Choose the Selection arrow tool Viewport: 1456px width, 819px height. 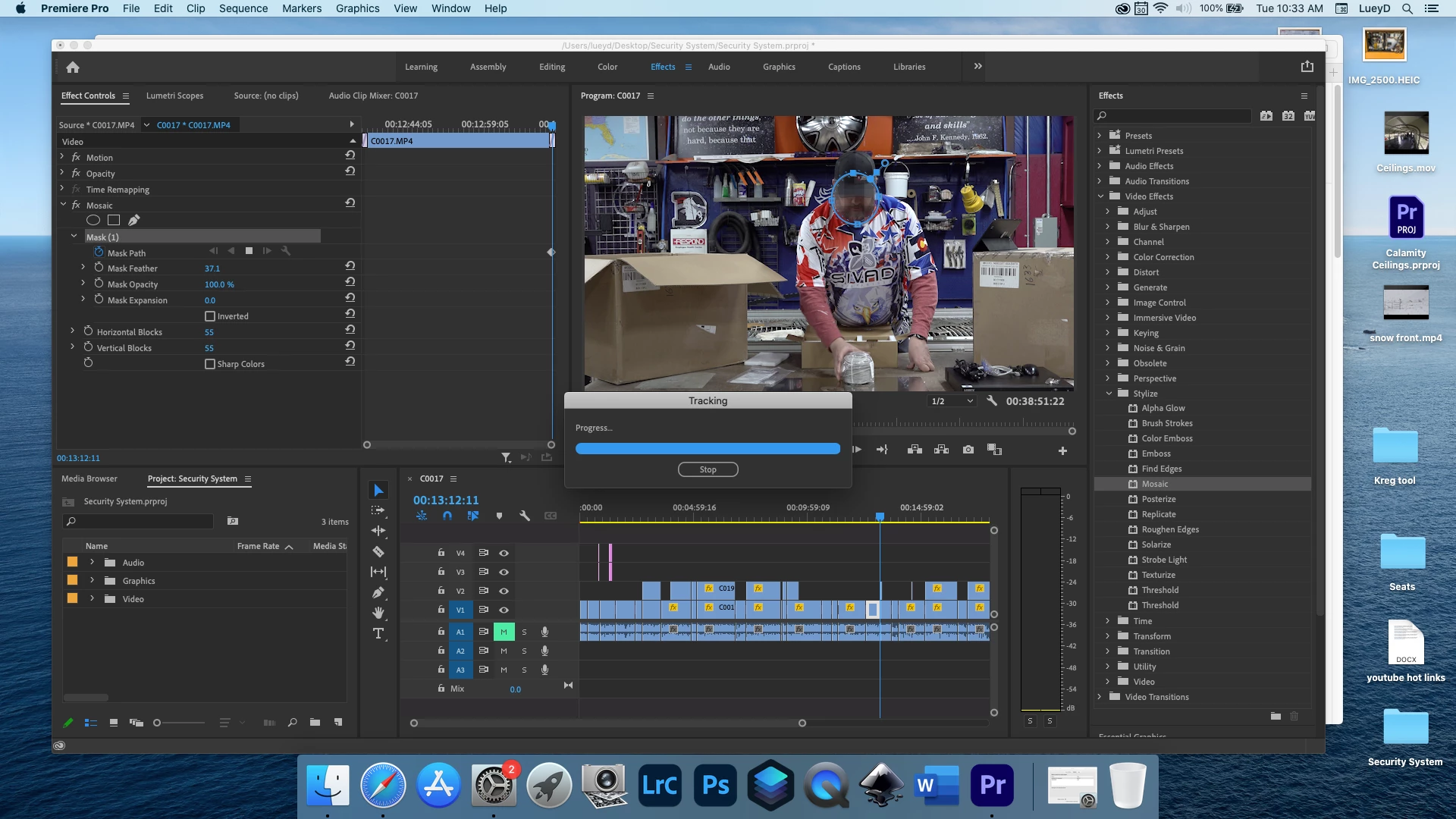(378, 490)
